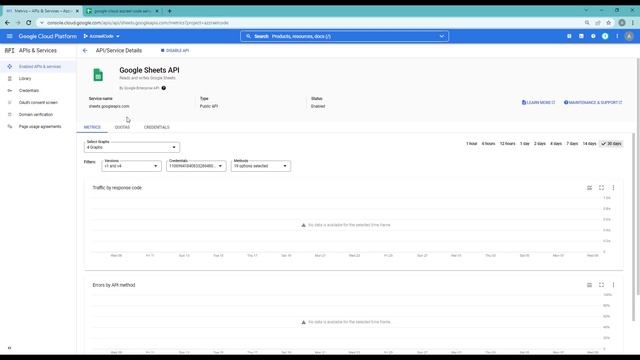Open a new browser tab
Screen dimensions: 640x360
tap(169, 11)
